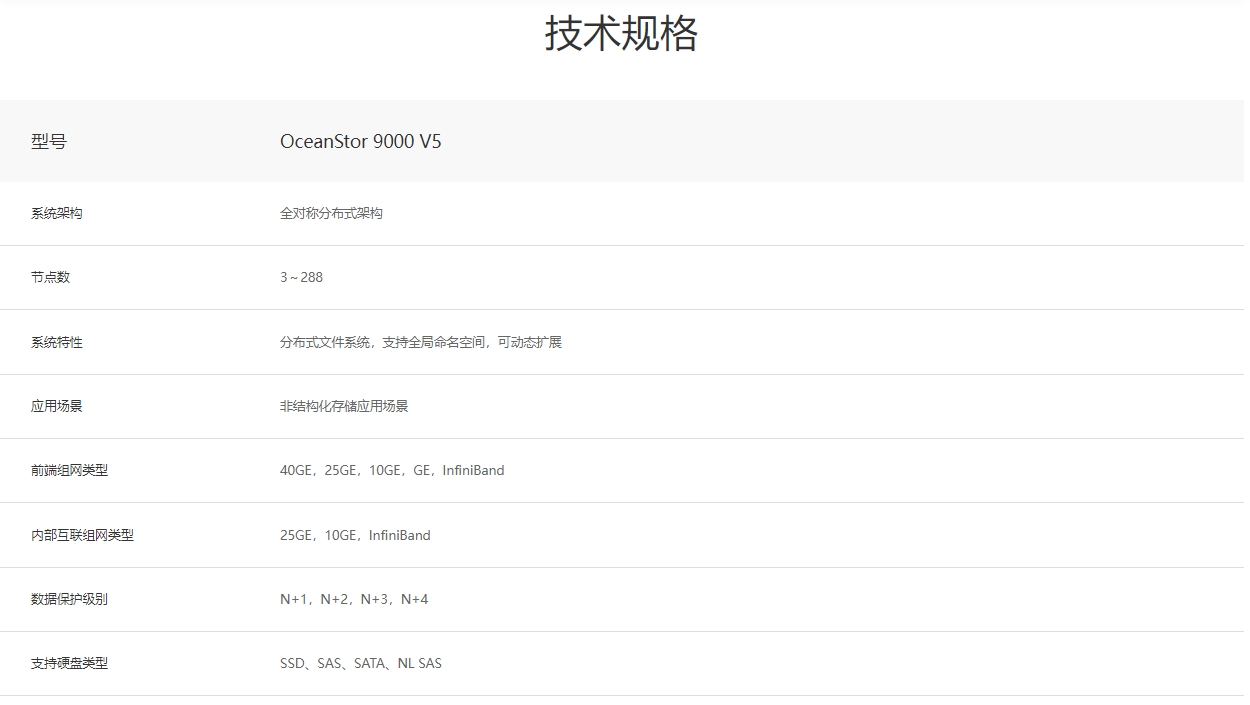Select the 系统特性 row label
Image resolution: width=1250 pixels, height=705 pixels.
pos(57,342)
